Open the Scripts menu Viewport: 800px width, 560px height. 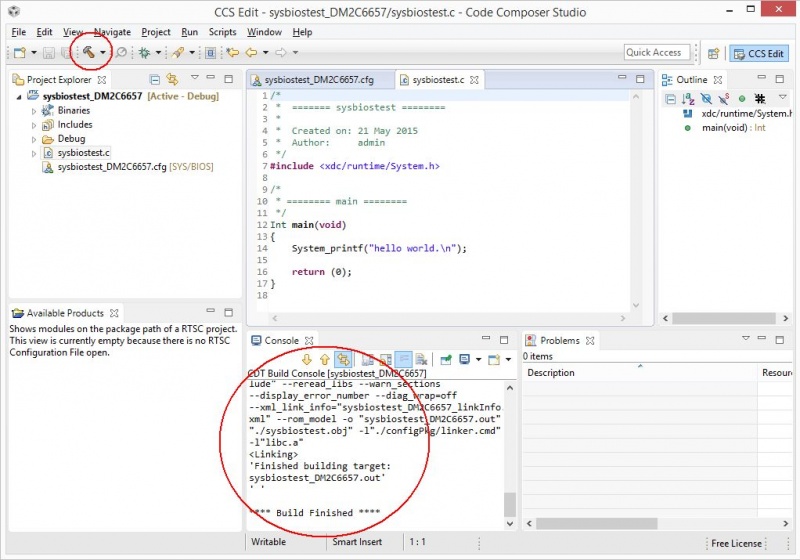click(222, 32)
